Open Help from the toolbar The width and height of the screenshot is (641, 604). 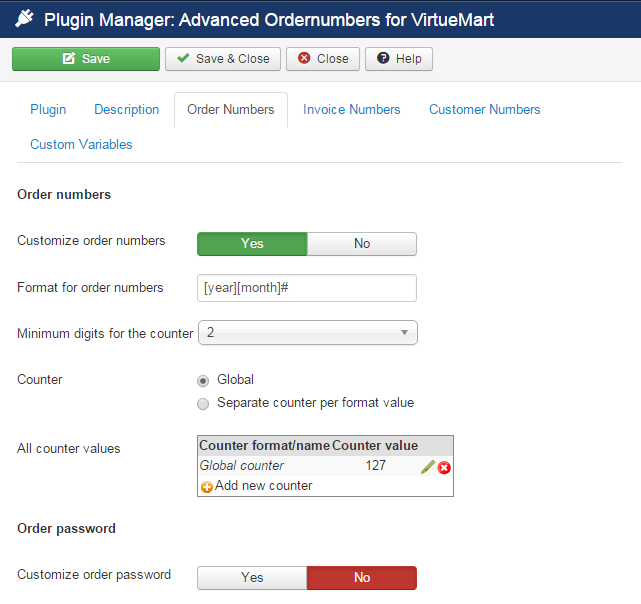tap(399, 59)
